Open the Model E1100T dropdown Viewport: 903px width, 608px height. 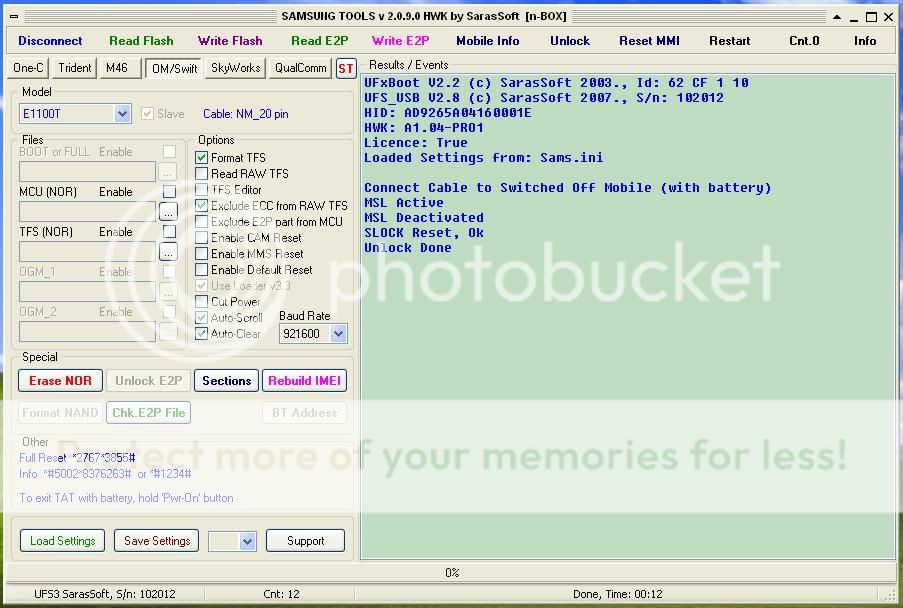tap(122, 113)
